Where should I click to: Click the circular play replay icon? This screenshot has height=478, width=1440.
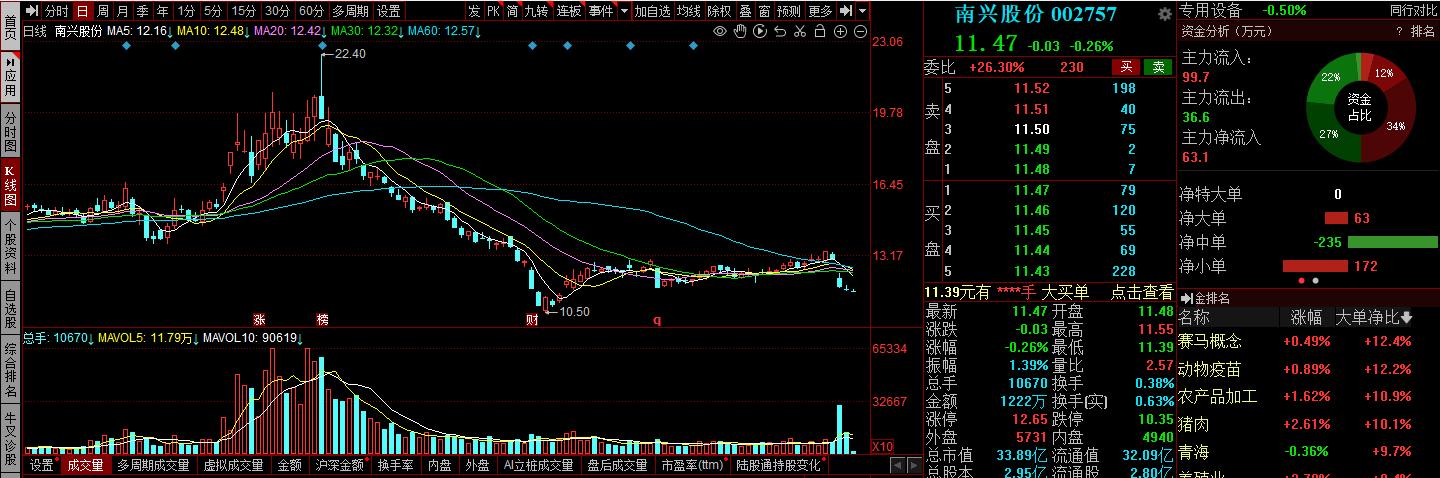pos(760,32)
